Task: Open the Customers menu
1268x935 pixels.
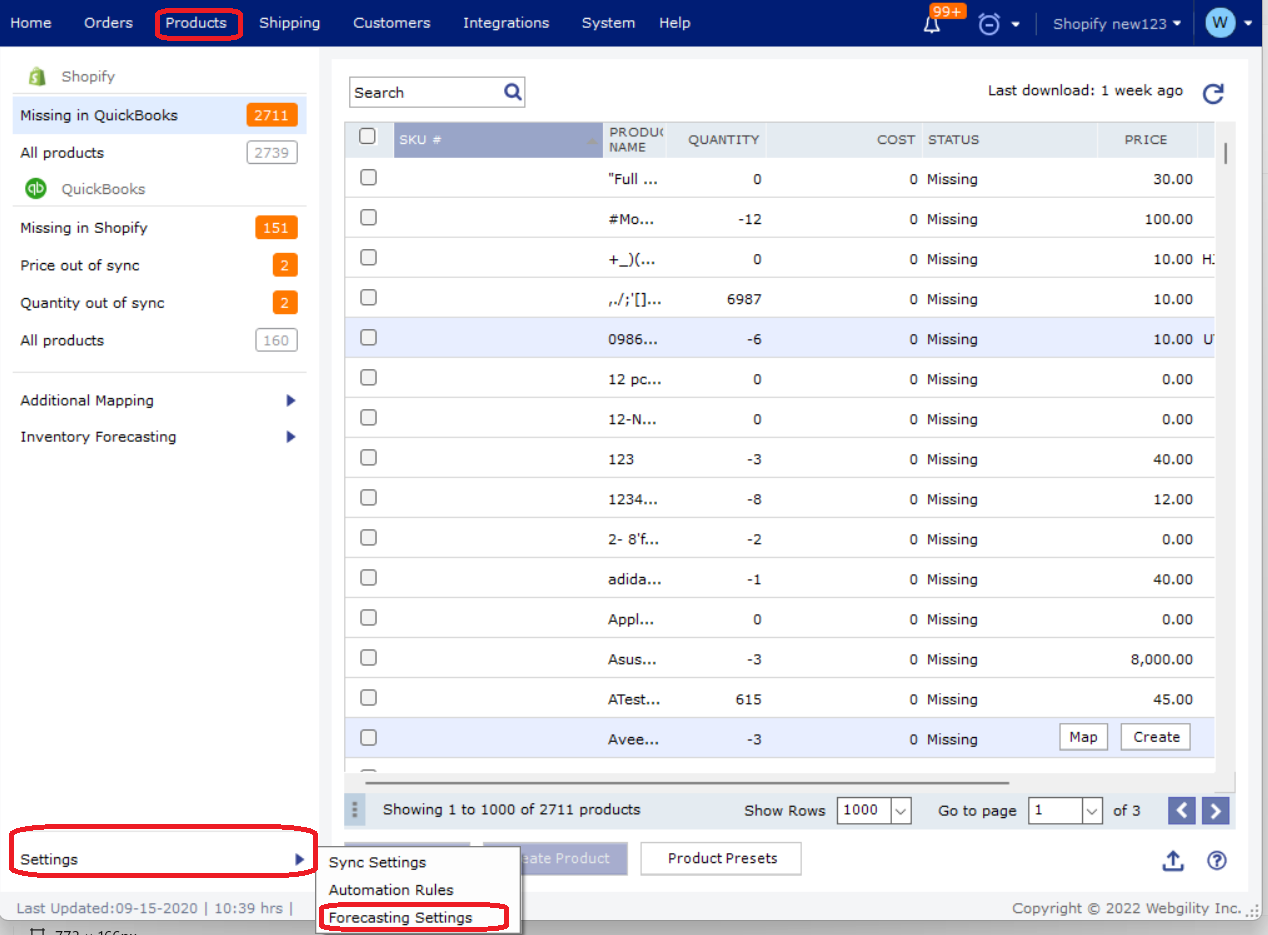Action: [x=392, y=22]
